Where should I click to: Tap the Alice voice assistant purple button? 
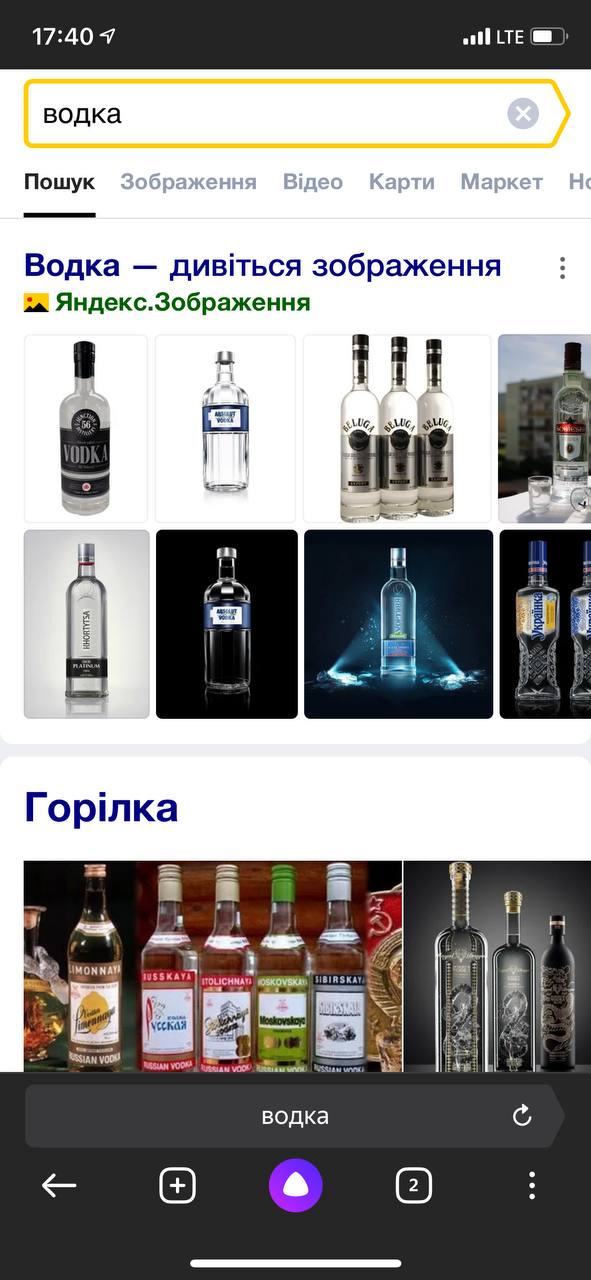pyautogui.click(x=295, y=1186)
